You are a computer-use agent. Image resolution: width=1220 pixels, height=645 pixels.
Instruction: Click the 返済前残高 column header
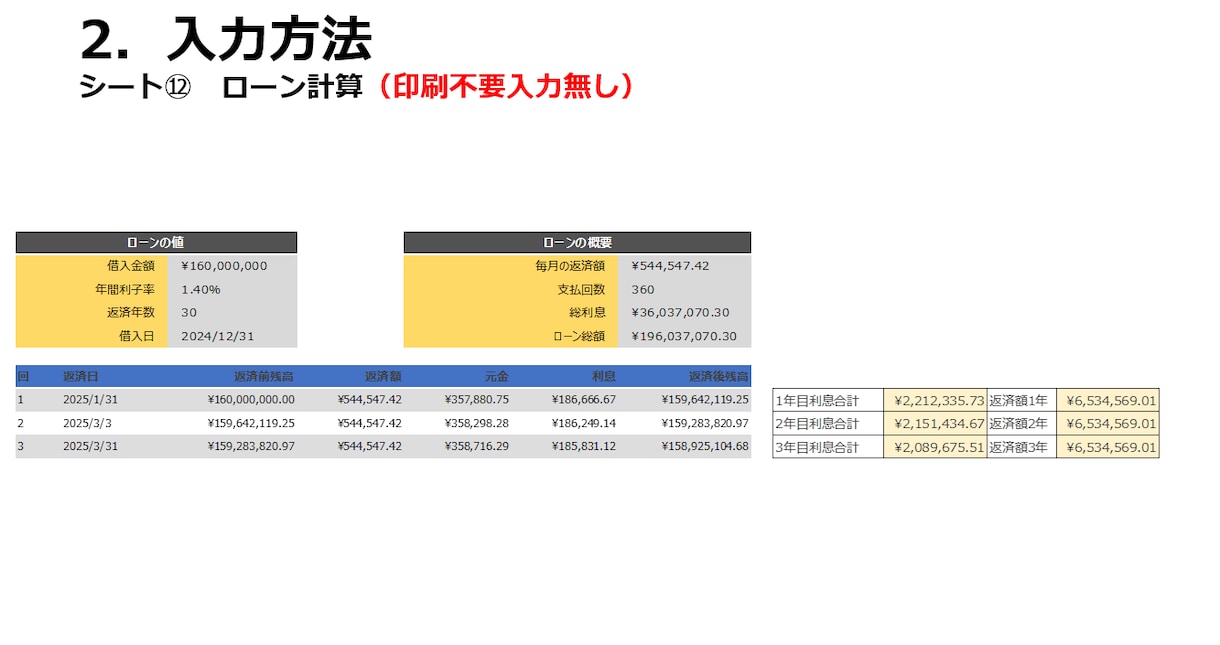[x=263, y=377]
